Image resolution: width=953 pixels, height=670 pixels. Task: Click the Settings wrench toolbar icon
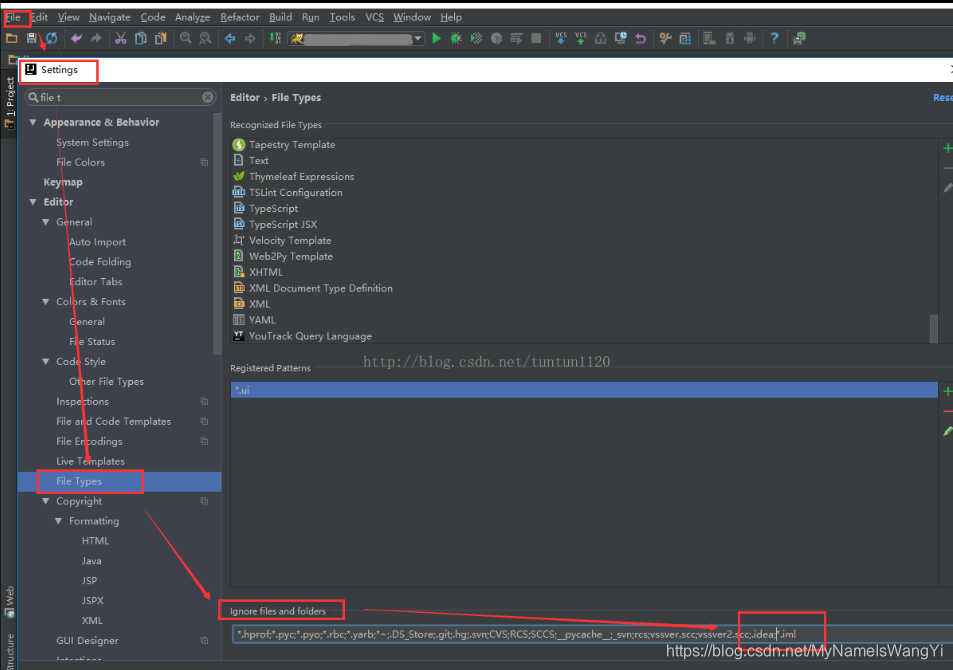pyautogui.click(x=665, y=38)
